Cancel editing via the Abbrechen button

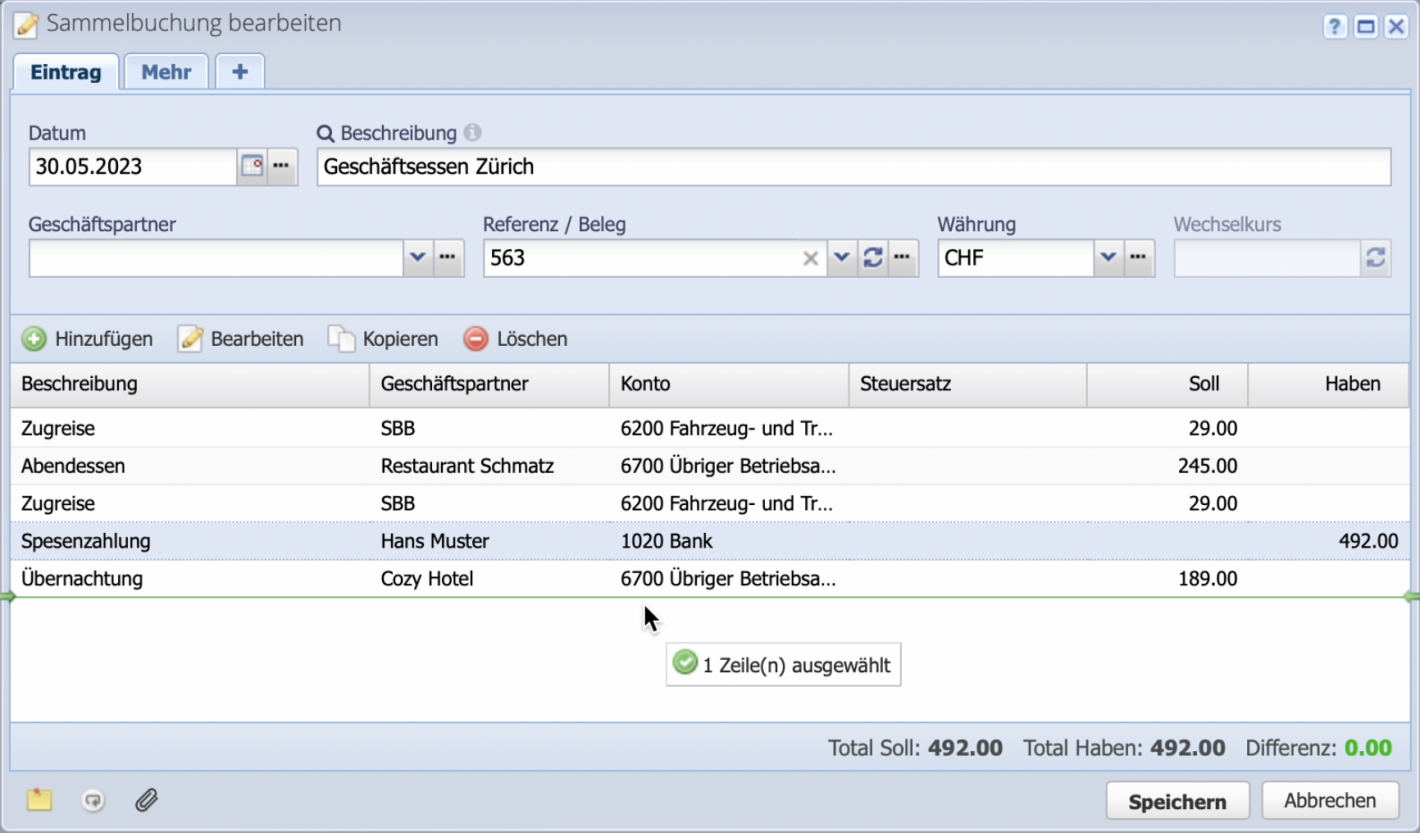pos(1330,800)
